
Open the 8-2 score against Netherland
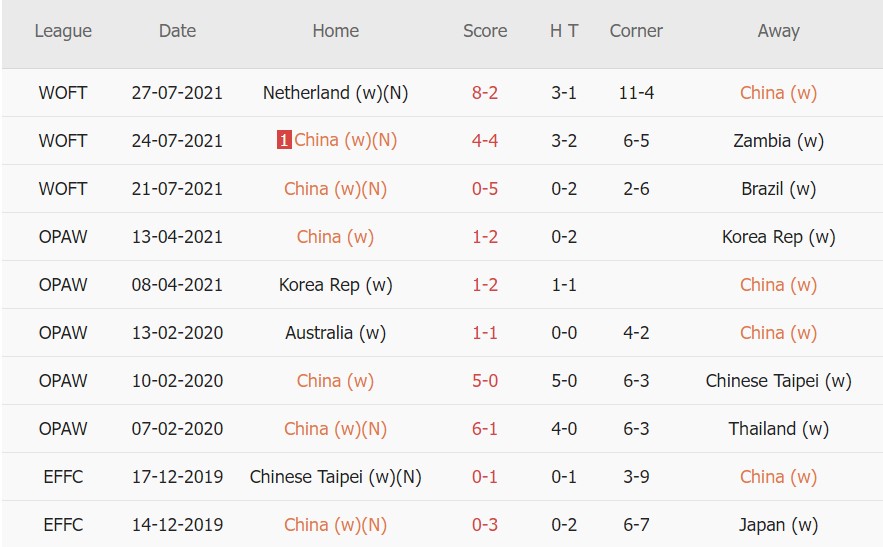484,92
